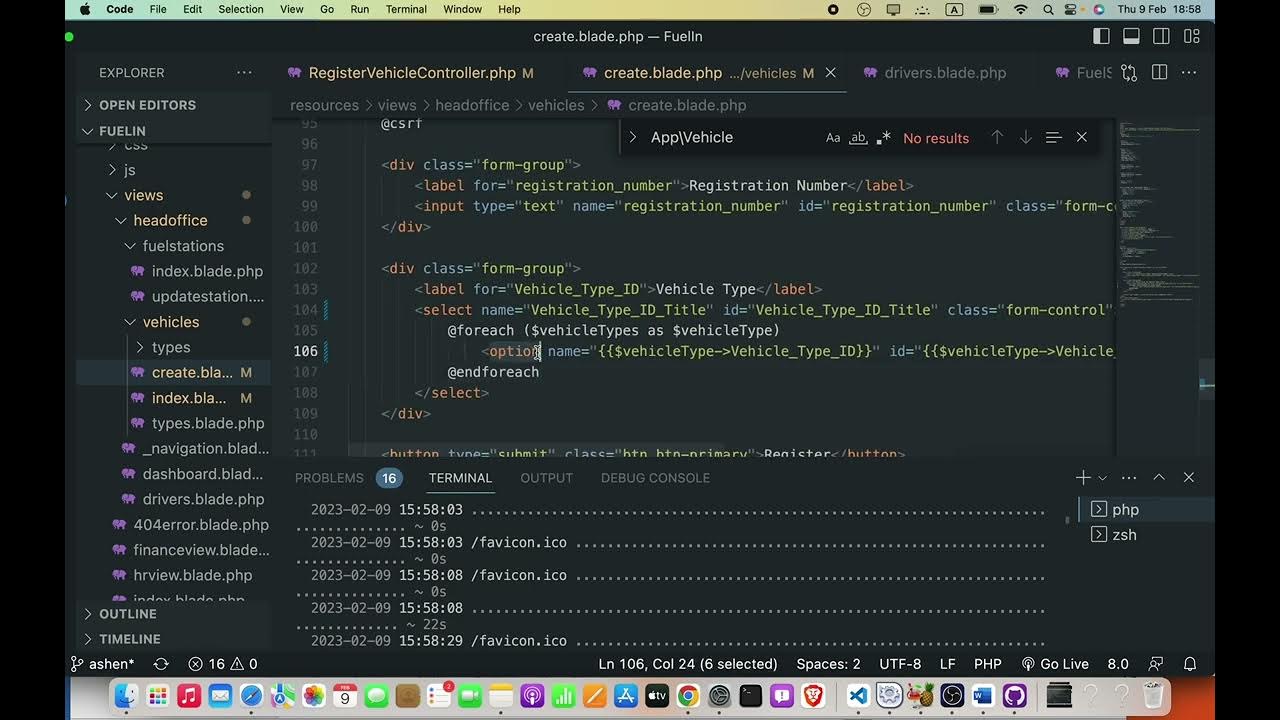Open errors and warnings count in status bar
Viewport: 1280px width, 720px height.
click(222, 664)
